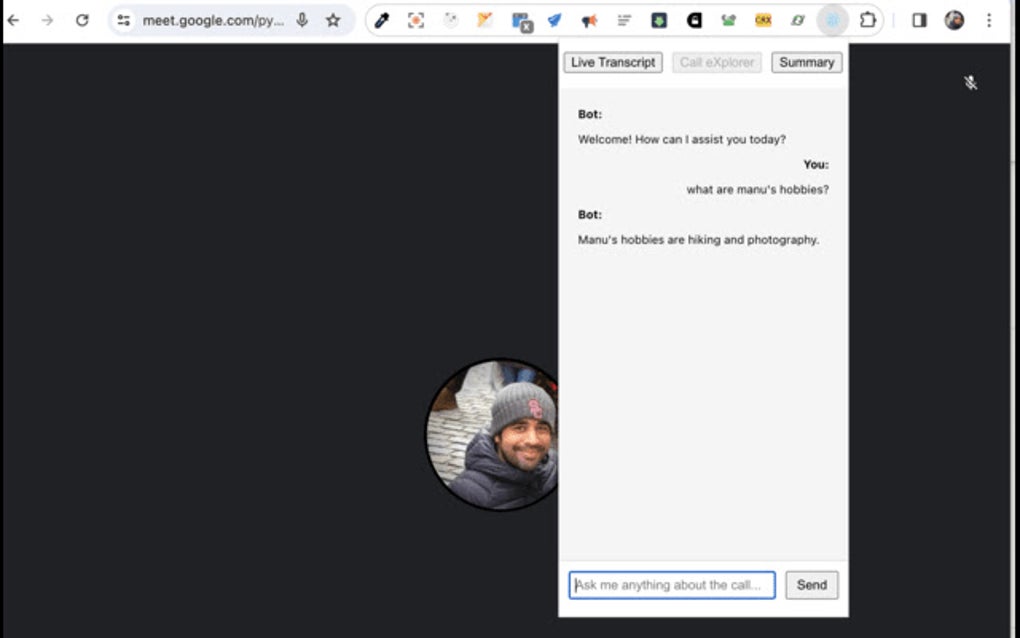Viewport: 1020px width, 638px height.
Task: Select the bot reply about hiking and photography
Action: tap(699, 239)
